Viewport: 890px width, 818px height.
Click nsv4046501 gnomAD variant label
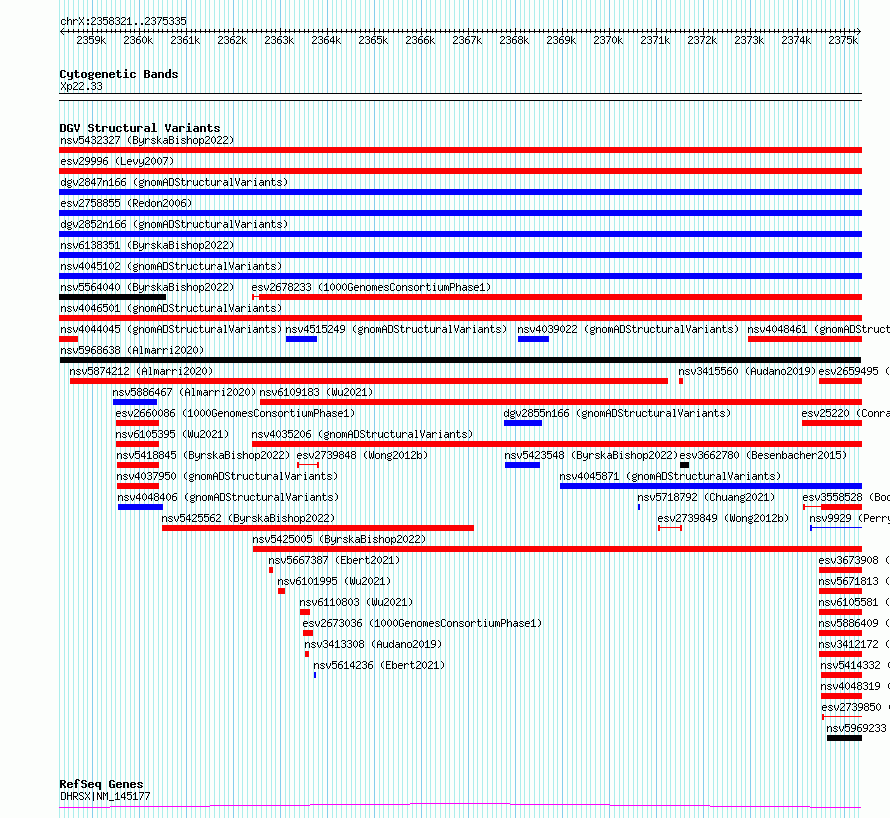pos(171,308)
